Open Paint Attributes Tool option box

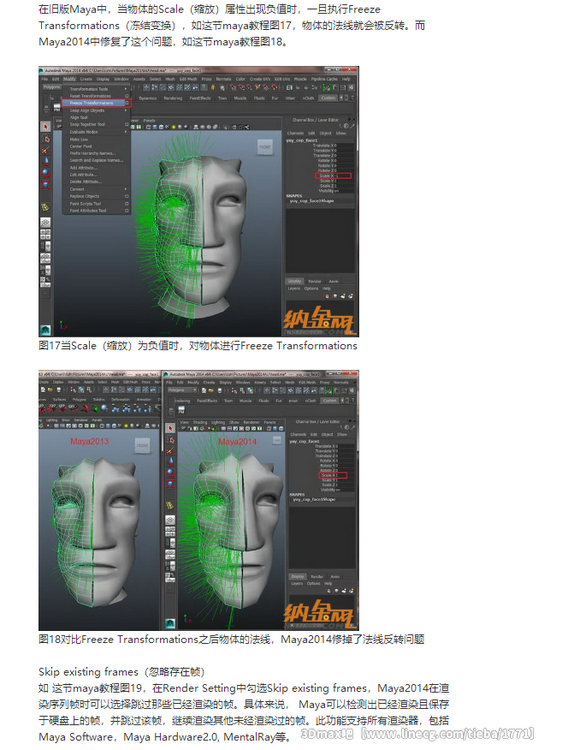[x=127, y=210]
